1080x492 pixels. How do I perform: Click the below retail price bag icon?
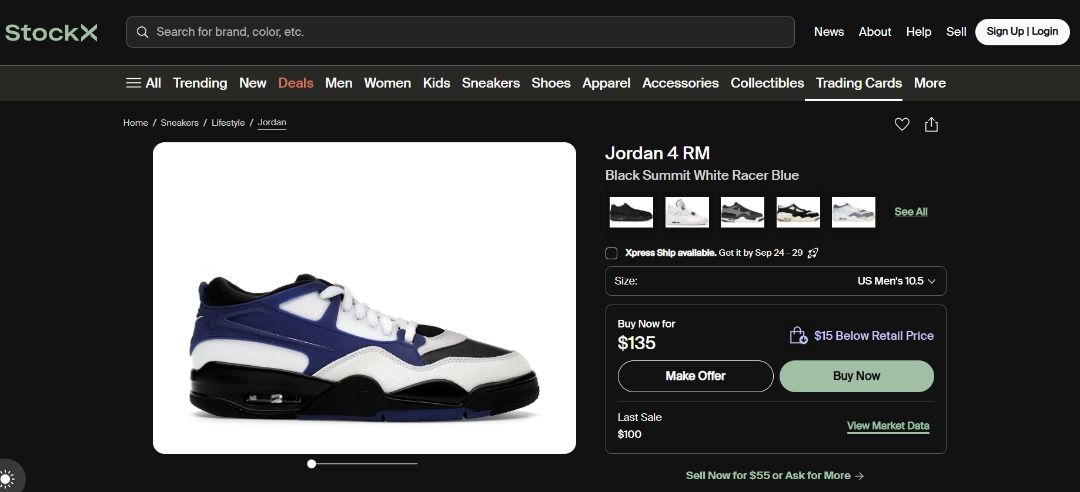[x=798, y=336]
